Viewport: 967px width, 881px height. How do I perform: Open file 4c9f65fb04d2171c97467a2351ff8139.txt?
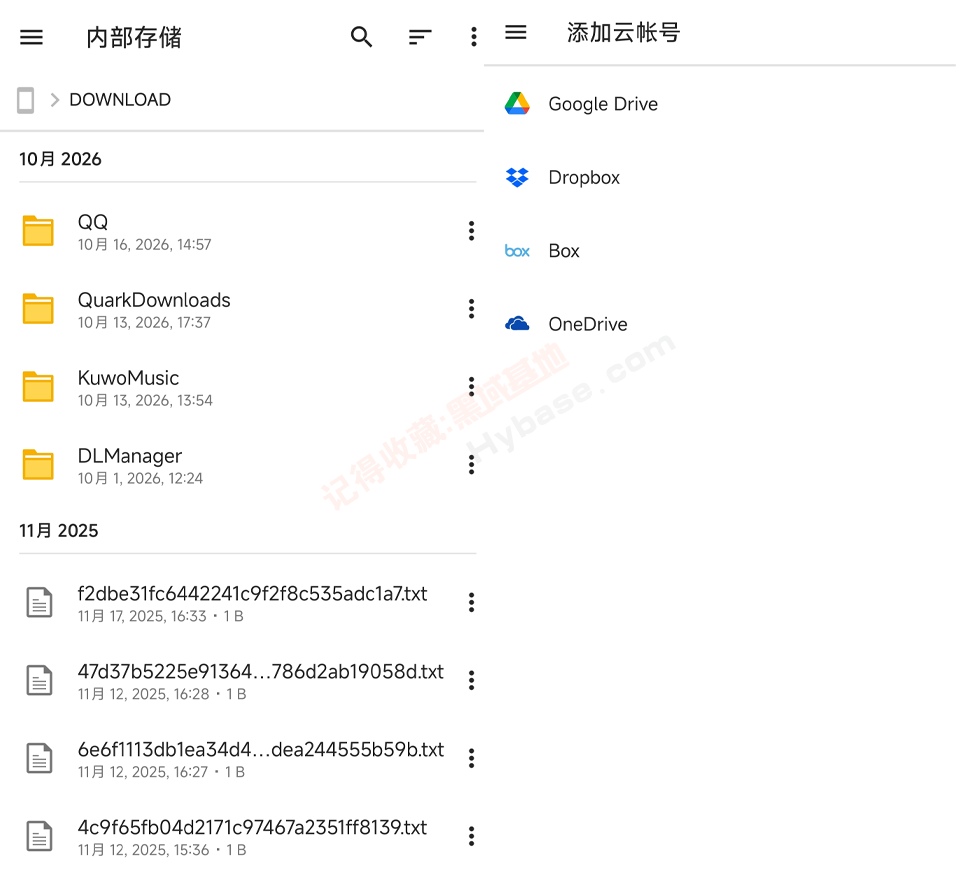click(x=242, y=836)
